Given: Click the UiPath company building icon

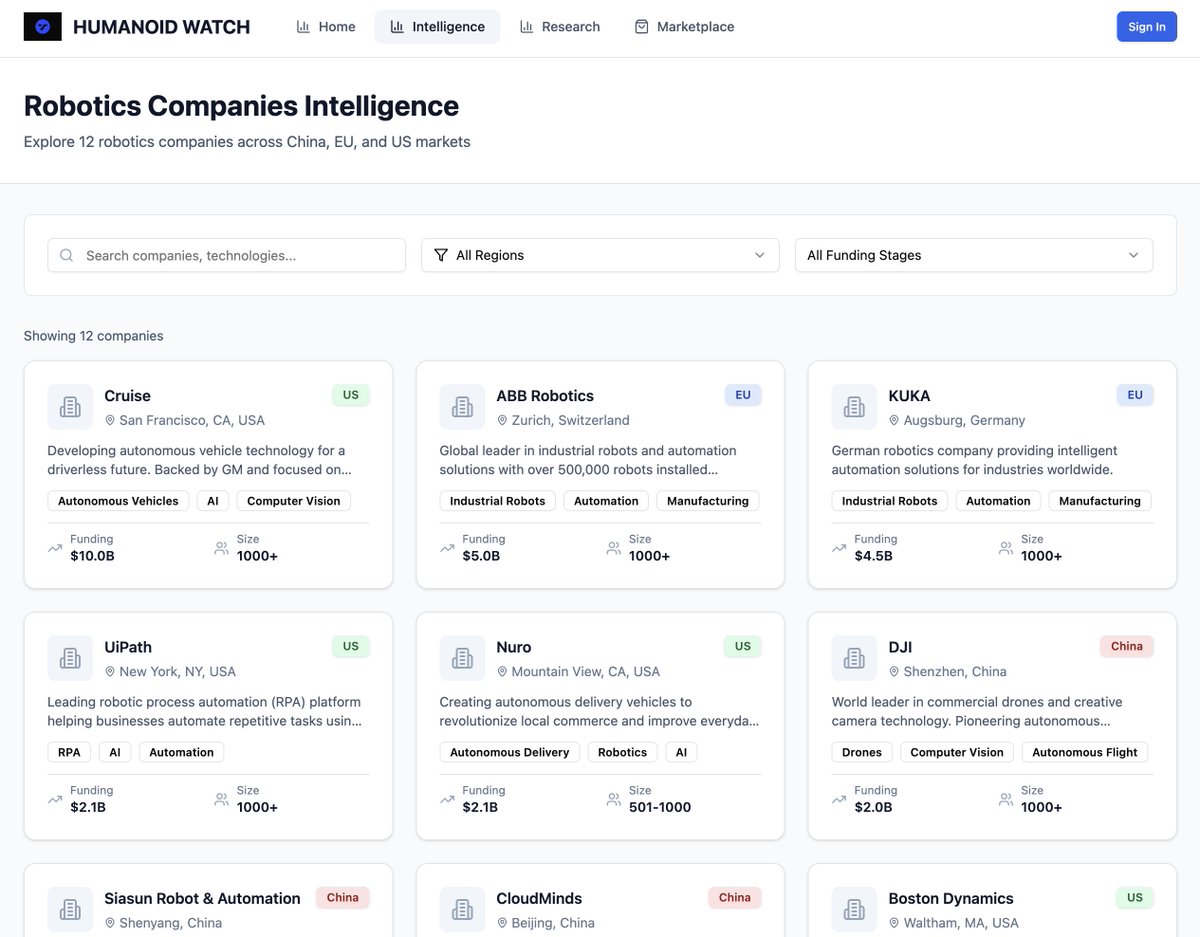Looking at the screenshot, I should pyautogui.click(x=70, y=658).
